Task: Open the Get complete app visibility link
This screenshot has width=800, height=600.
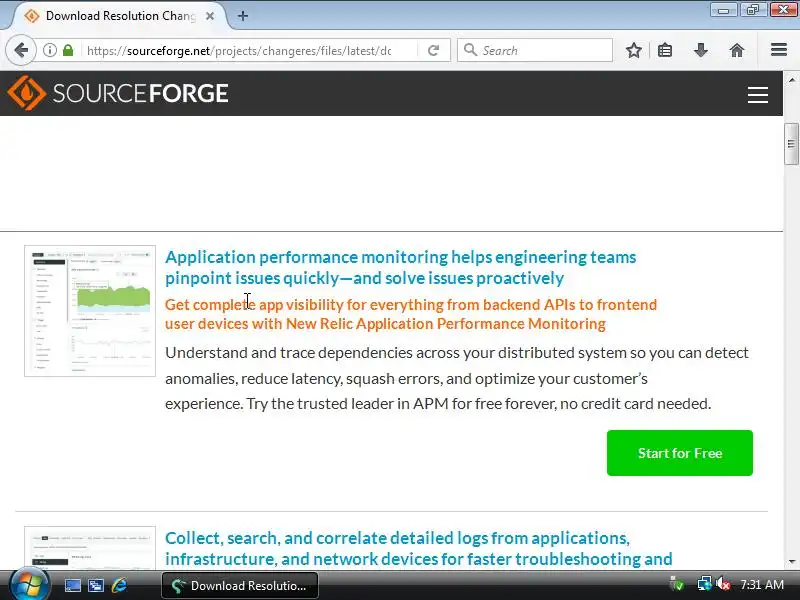Action: (411, 314)
